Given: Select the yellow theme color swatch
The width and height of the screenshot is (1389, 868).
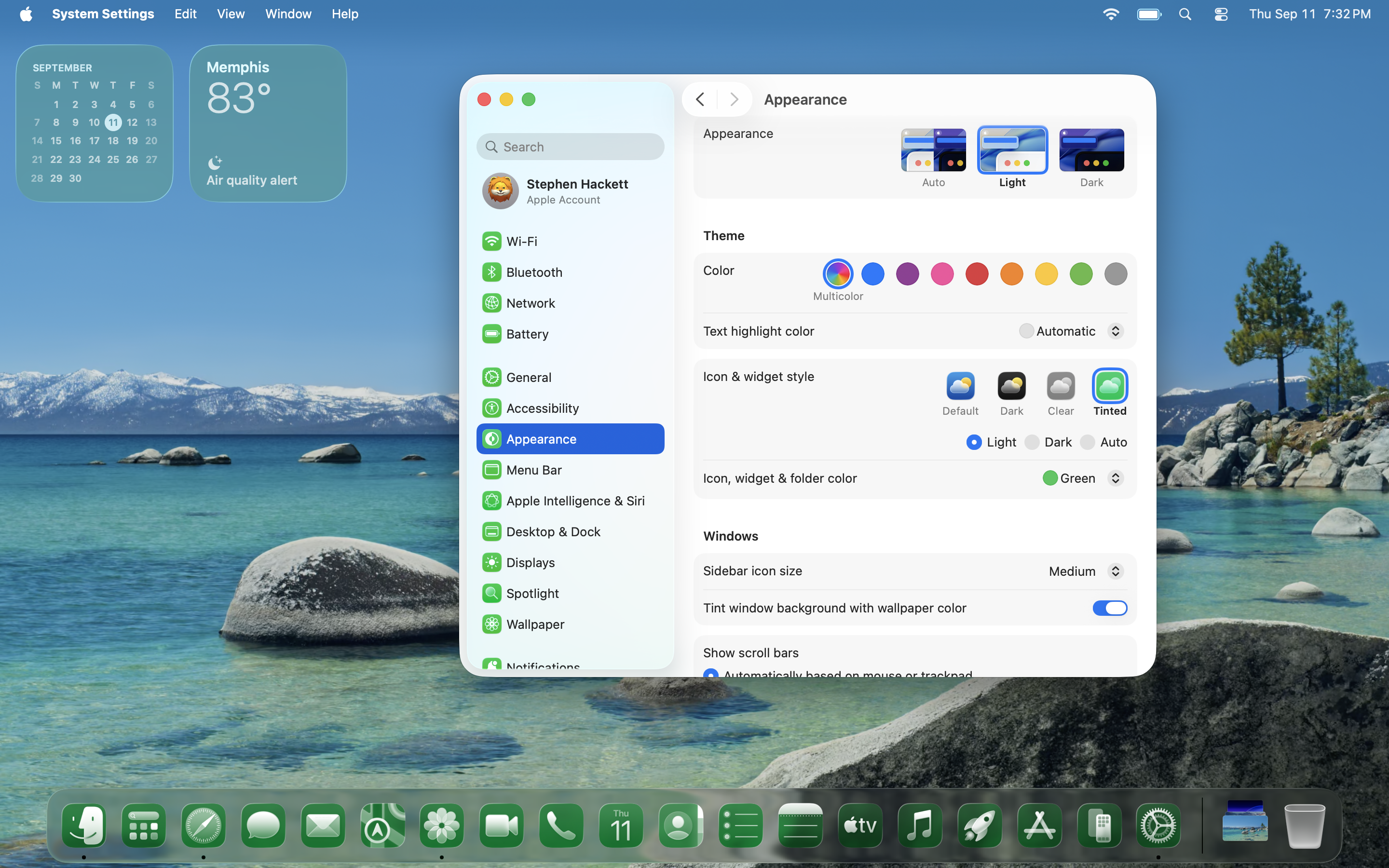Looking at the screenshot, I should coord(1046,274).
